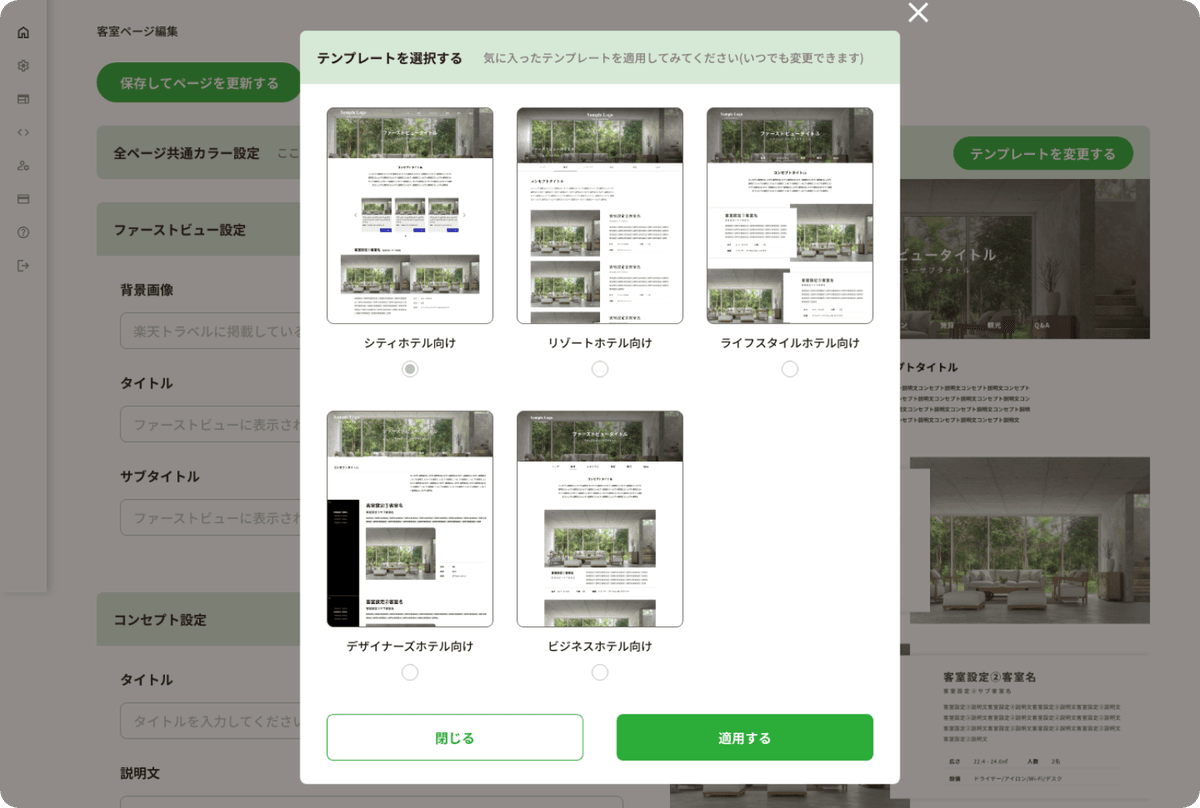Screen dimensions: 1200x808
Task: Click the 適用する button
Action: tap(745, 738)
